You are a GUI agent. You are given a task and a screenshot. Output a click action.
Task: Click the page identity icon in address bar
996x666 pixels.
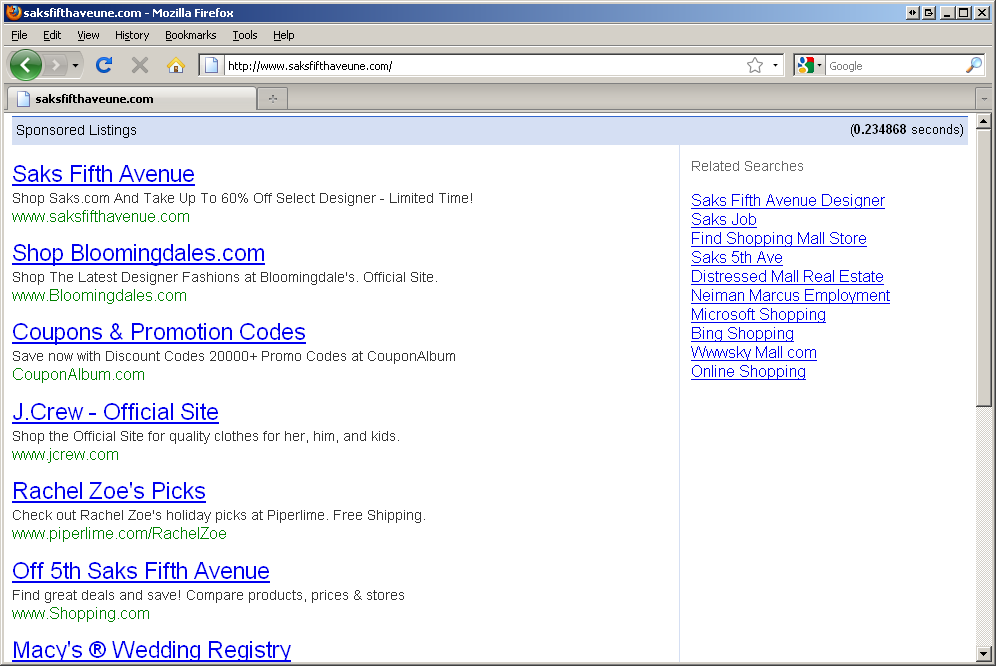(x=212, y=65)
